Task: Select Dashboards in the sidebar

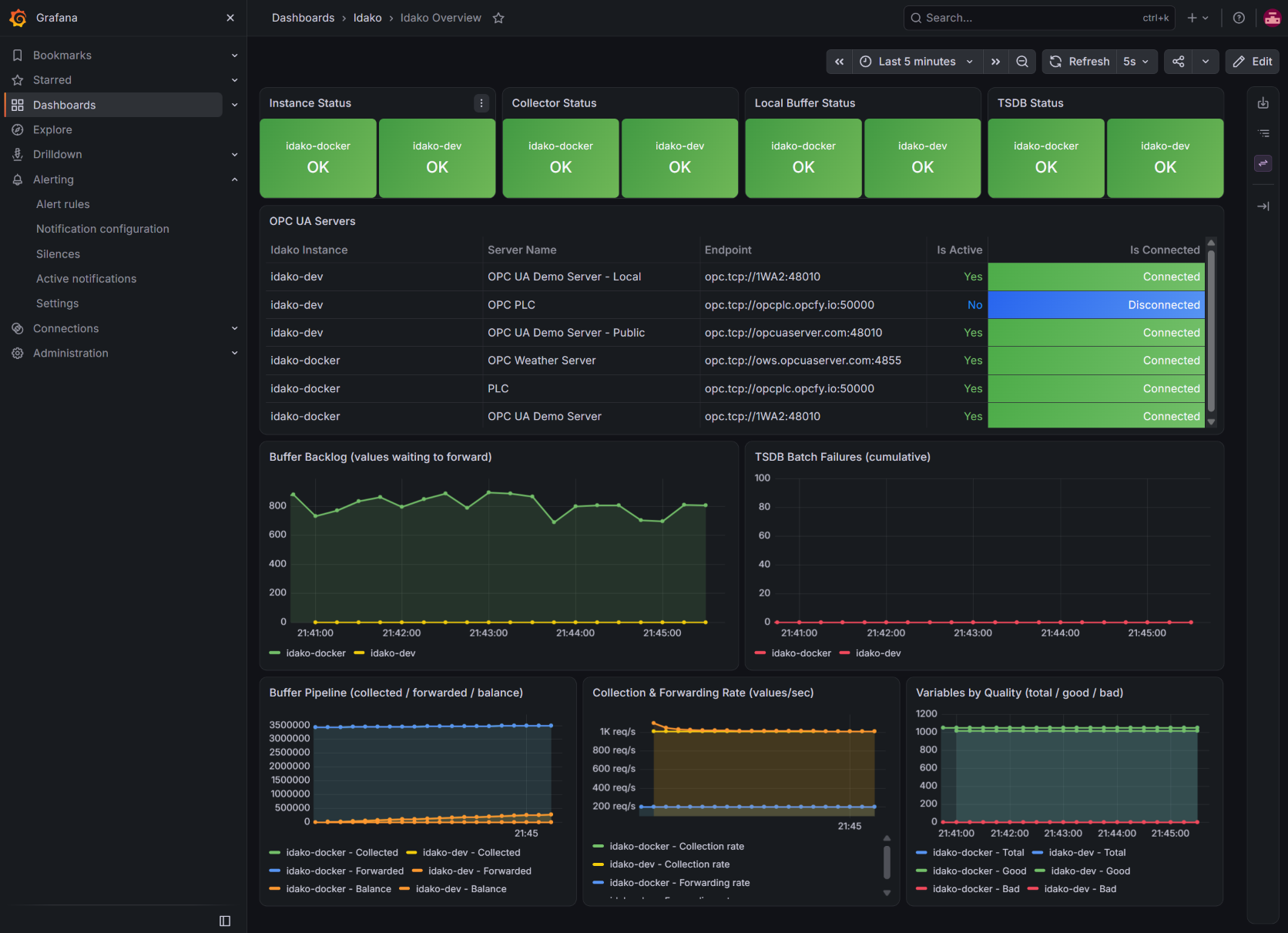Action: coord(114,105)
